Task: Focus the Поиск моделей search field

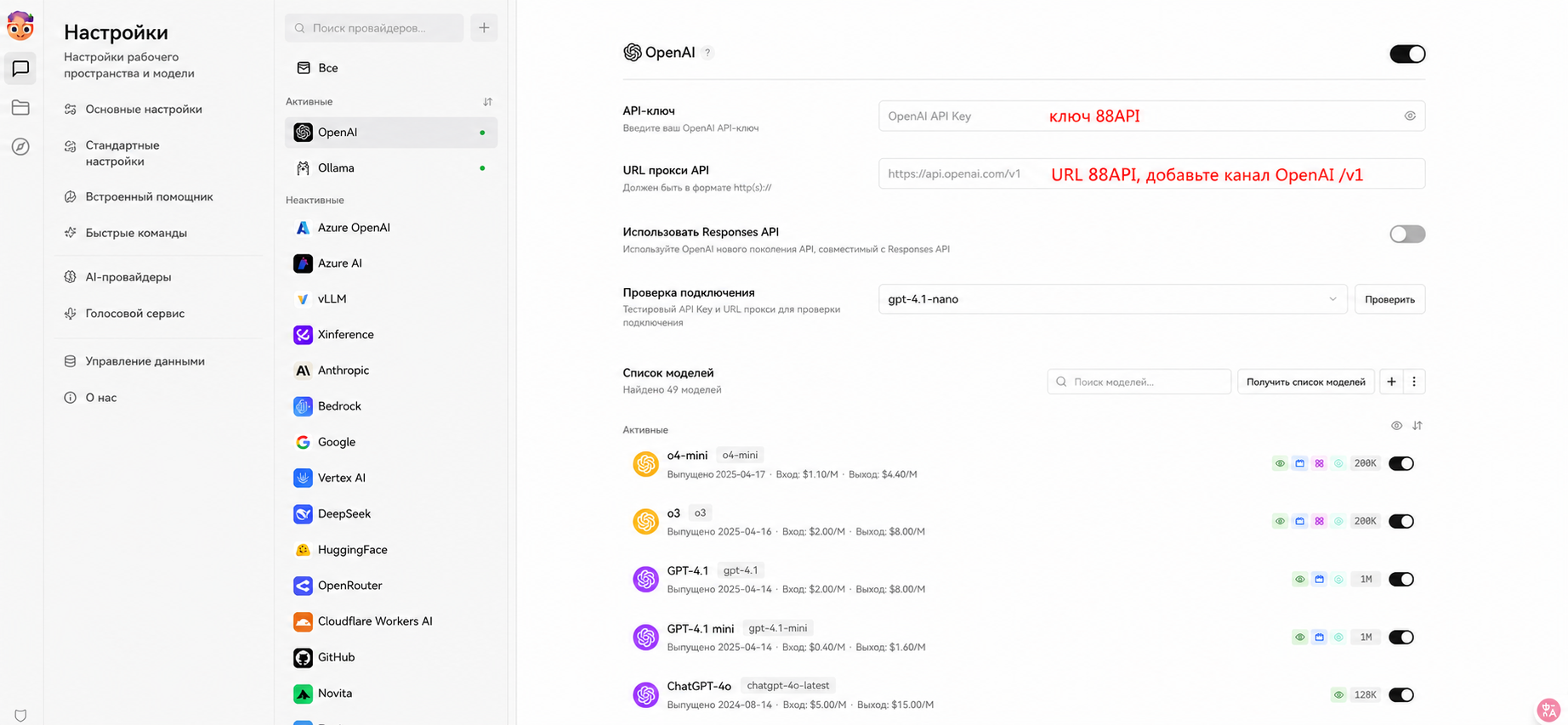Action: [x=1139, y=382]
